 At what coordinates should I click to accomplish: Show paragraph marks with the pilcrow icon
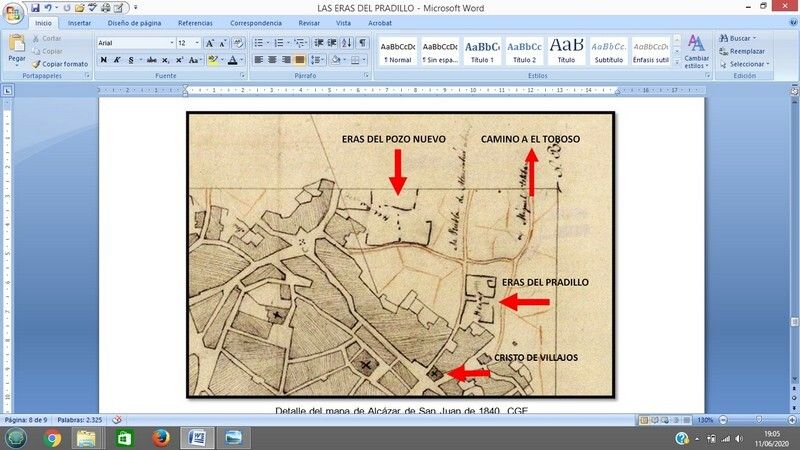tap(362, 43)
